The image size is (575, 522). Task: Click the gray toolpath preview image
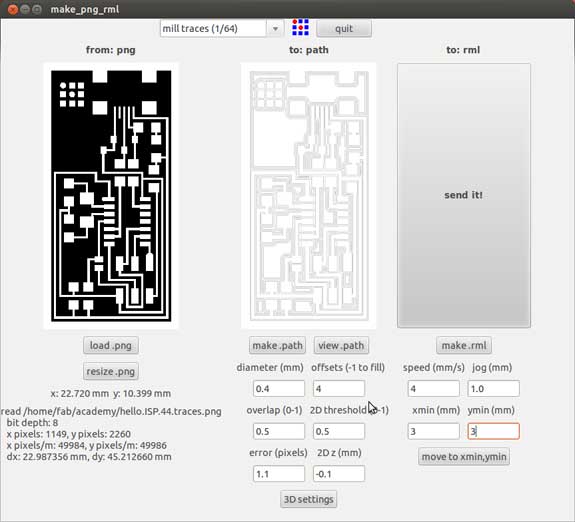coord(309,196)
